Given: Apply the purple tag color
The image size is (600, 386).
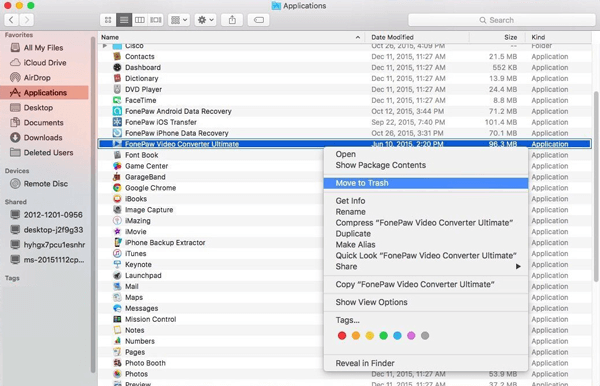Looking at the screenshot, I should (411, 336).
